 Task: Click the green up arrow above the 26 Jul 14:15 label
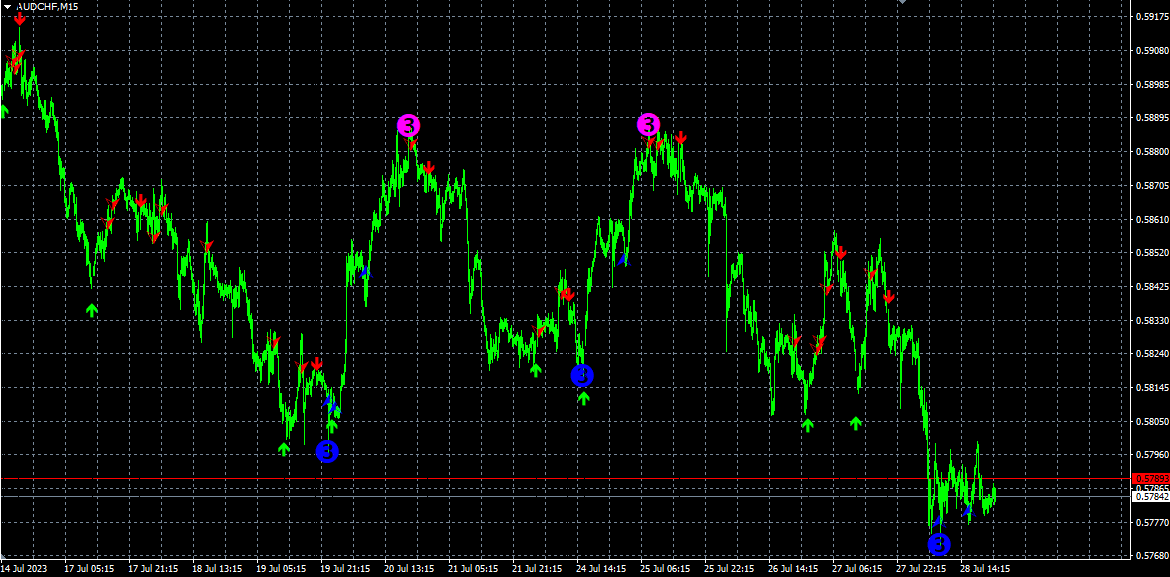tap(807, 425)
